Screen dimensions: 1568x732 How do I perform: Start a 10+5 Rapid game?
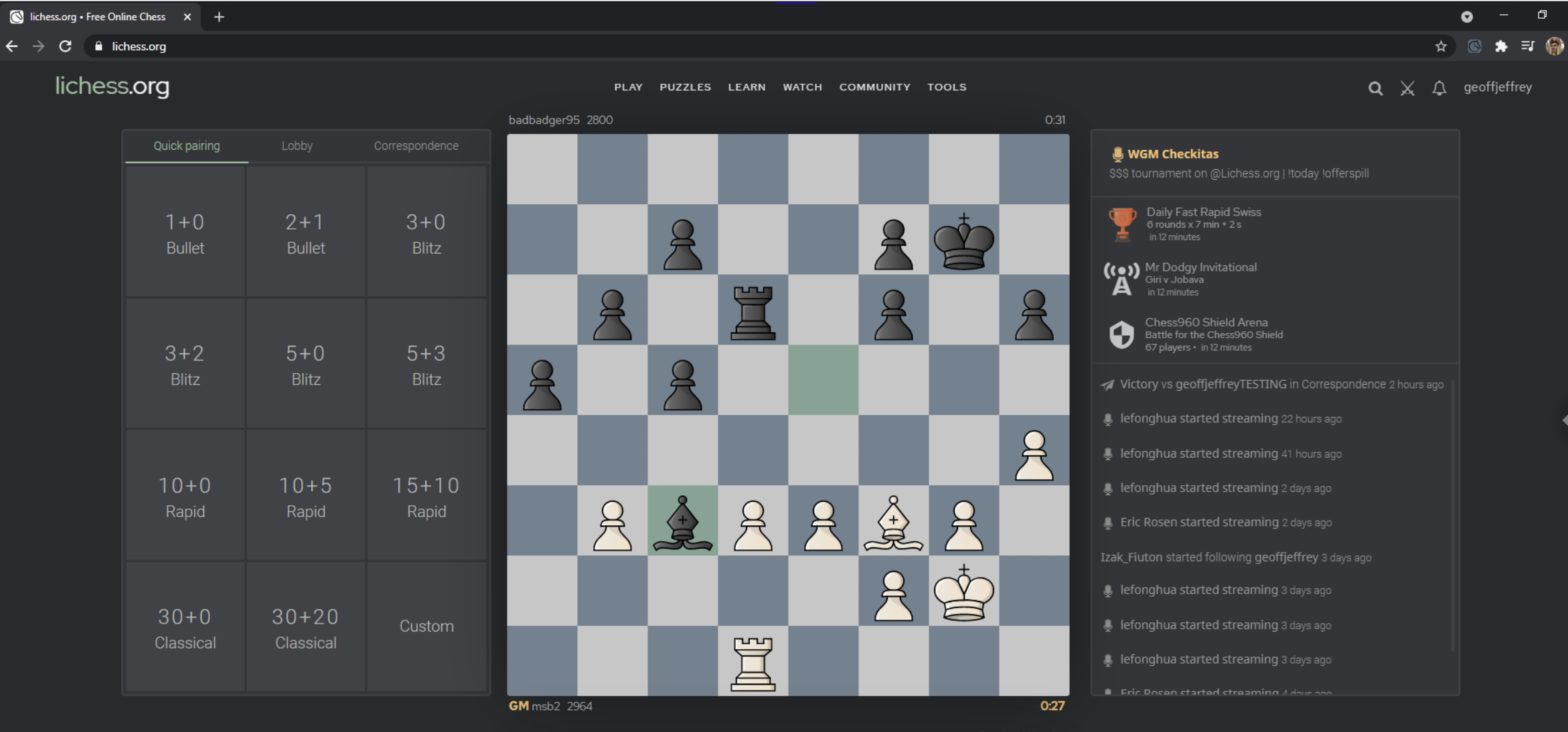pos(306,495)
